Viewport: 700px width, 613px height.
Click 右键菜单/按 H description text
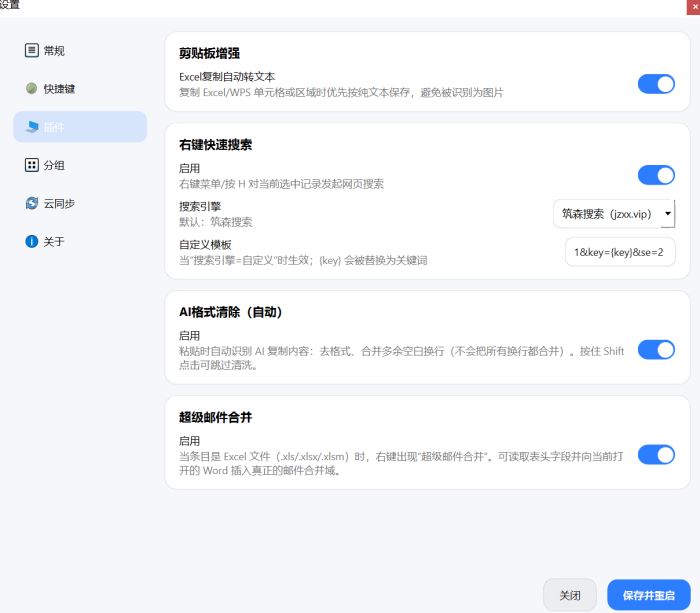[281, 184]
